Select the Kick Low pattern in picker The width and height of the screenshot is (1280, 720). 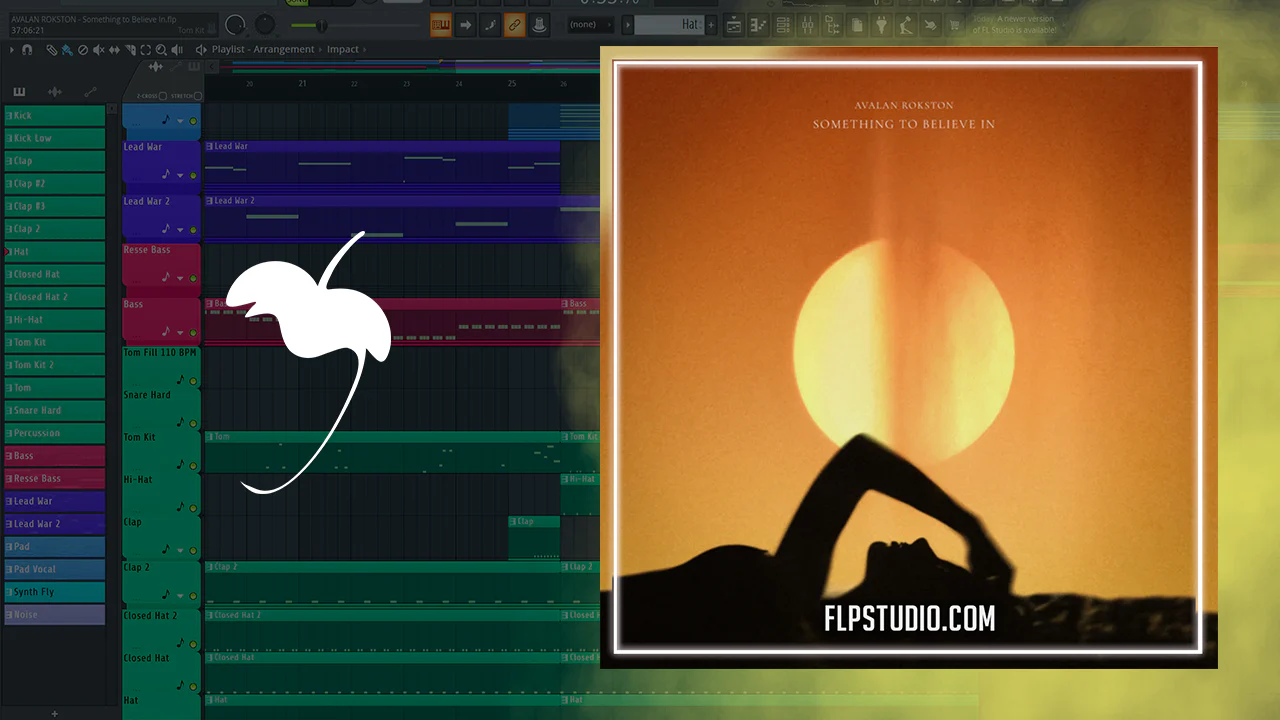click(54, 138)
